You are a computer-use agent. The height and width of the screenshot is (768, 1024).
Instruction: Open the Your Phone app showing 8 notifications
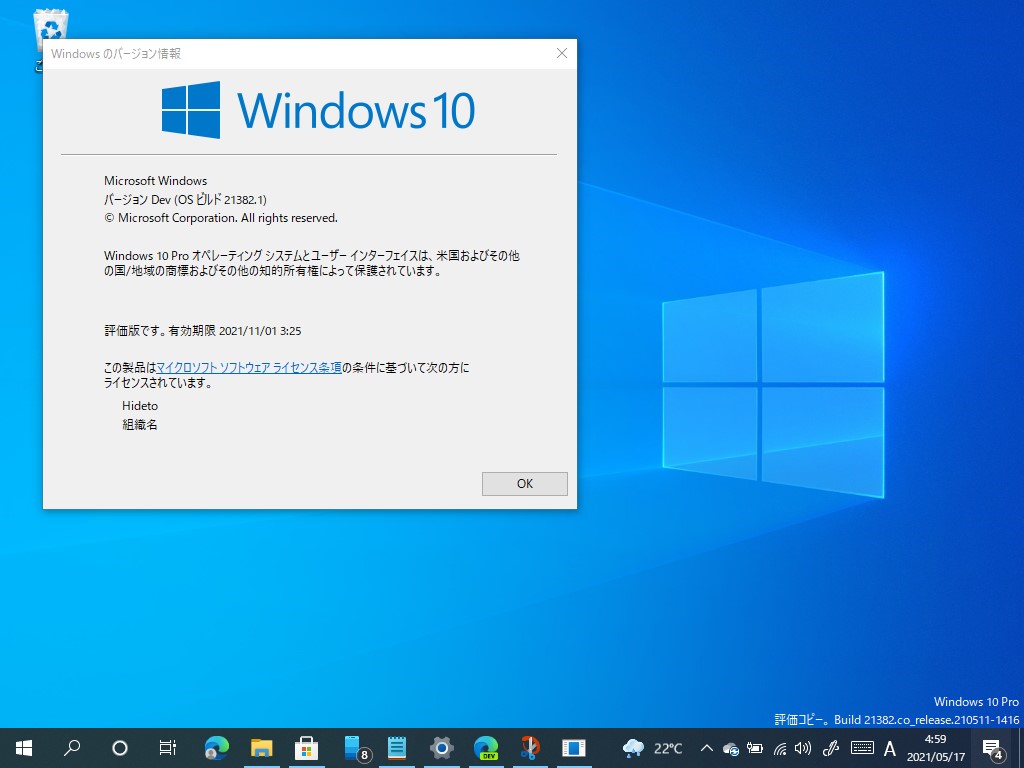[352, 747]
